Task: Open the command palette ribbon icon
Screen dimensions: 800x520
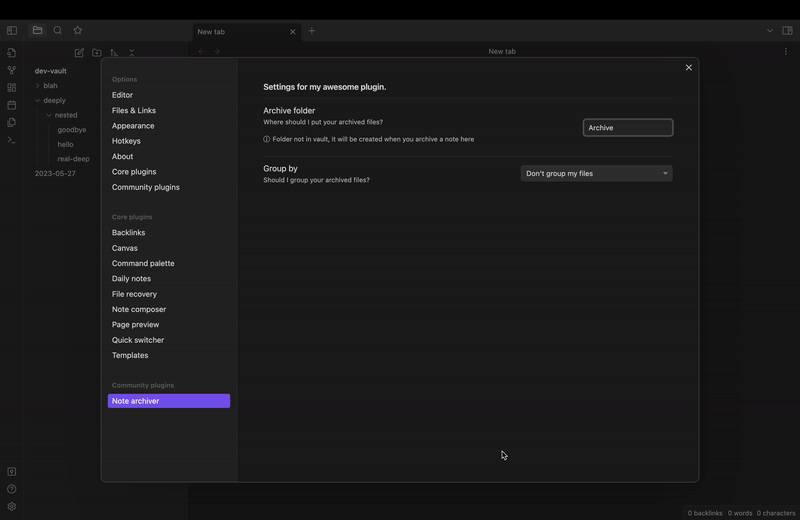Action: tap(12, 140)
